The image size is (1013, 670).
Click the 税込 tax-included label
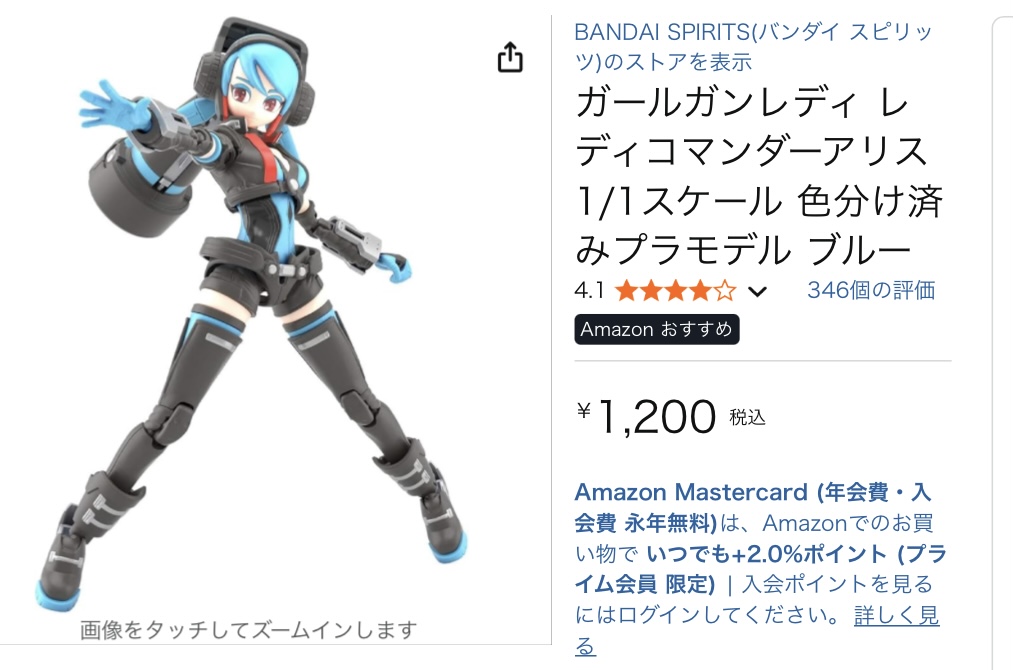point(747,418)
